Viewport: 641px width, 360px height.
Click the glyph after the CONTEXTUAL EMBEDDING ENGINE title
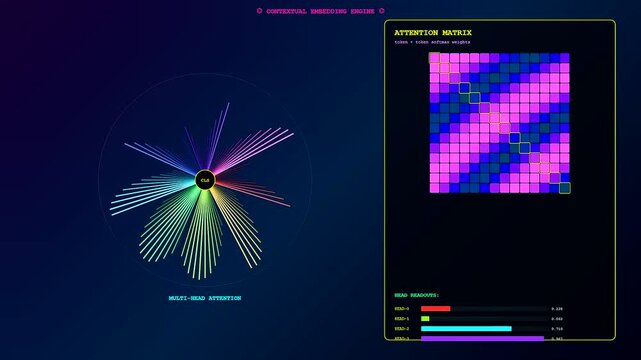tap(381, 11)
